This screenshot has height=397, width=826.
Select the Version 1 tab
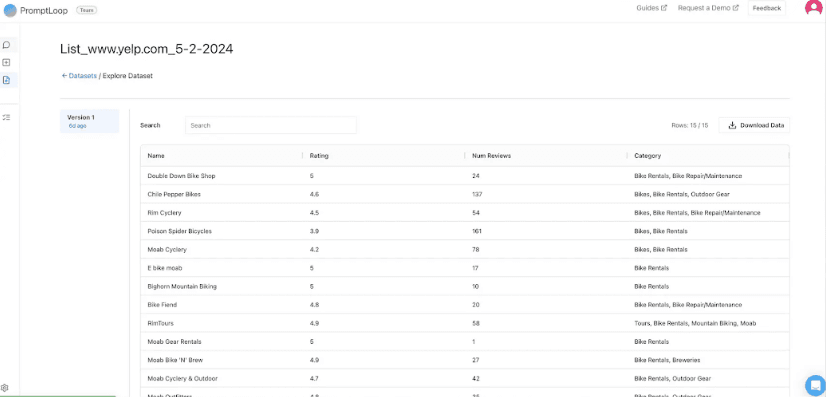(90, 121)
